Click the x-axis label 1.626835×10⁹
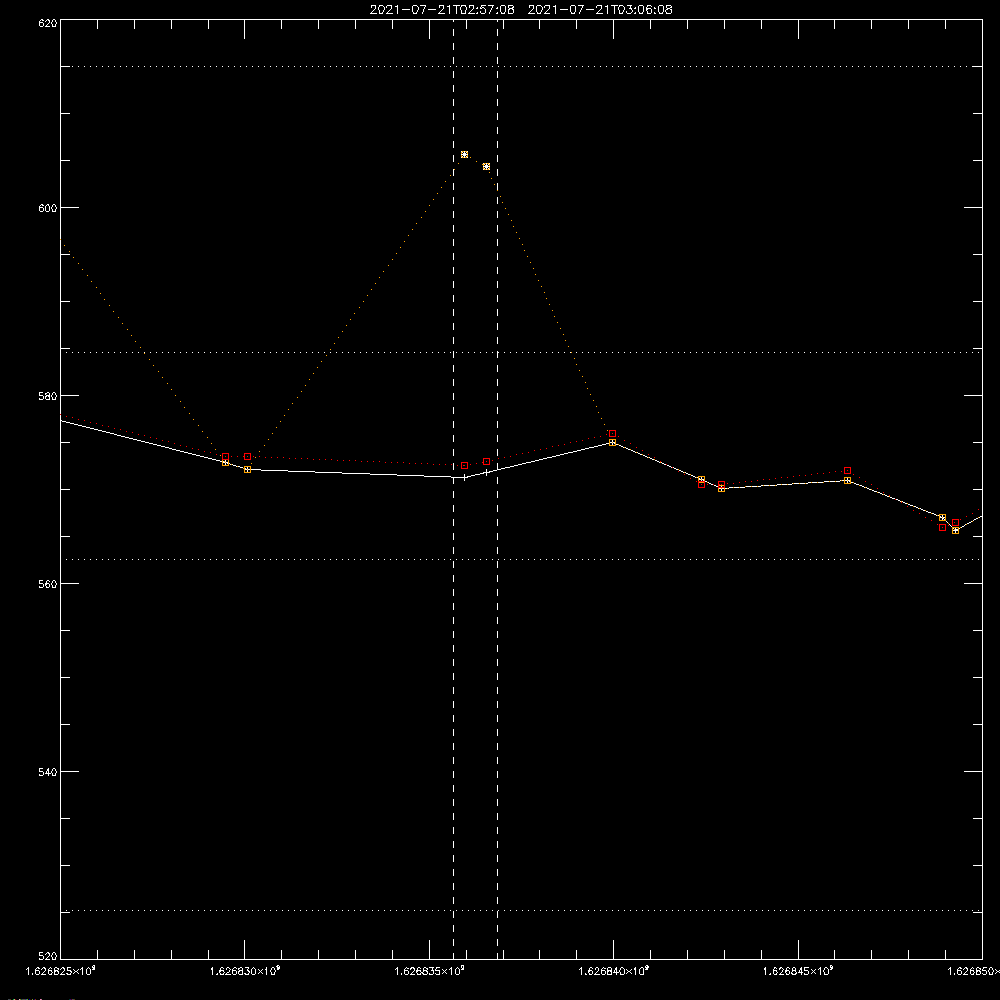1000x1000 pixels. (430, 971)
